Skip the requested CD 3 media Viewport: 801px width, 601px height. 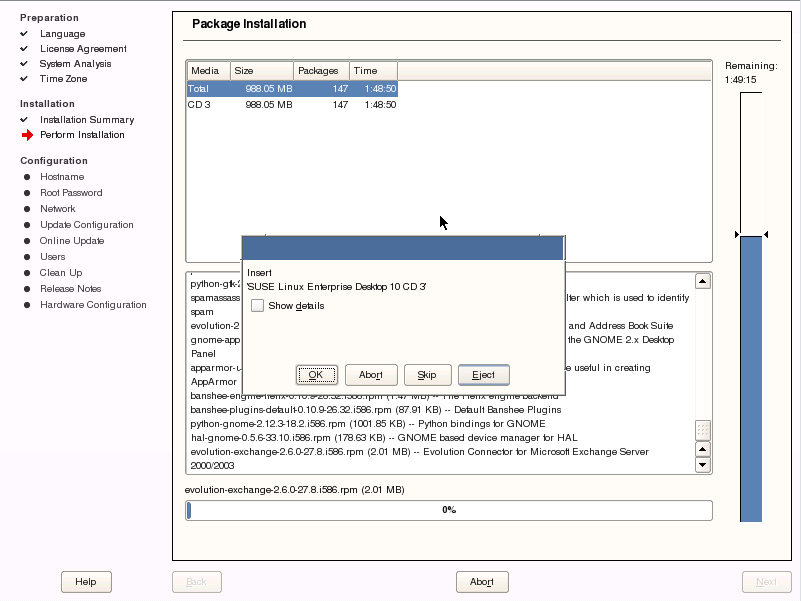pos(427,375)
